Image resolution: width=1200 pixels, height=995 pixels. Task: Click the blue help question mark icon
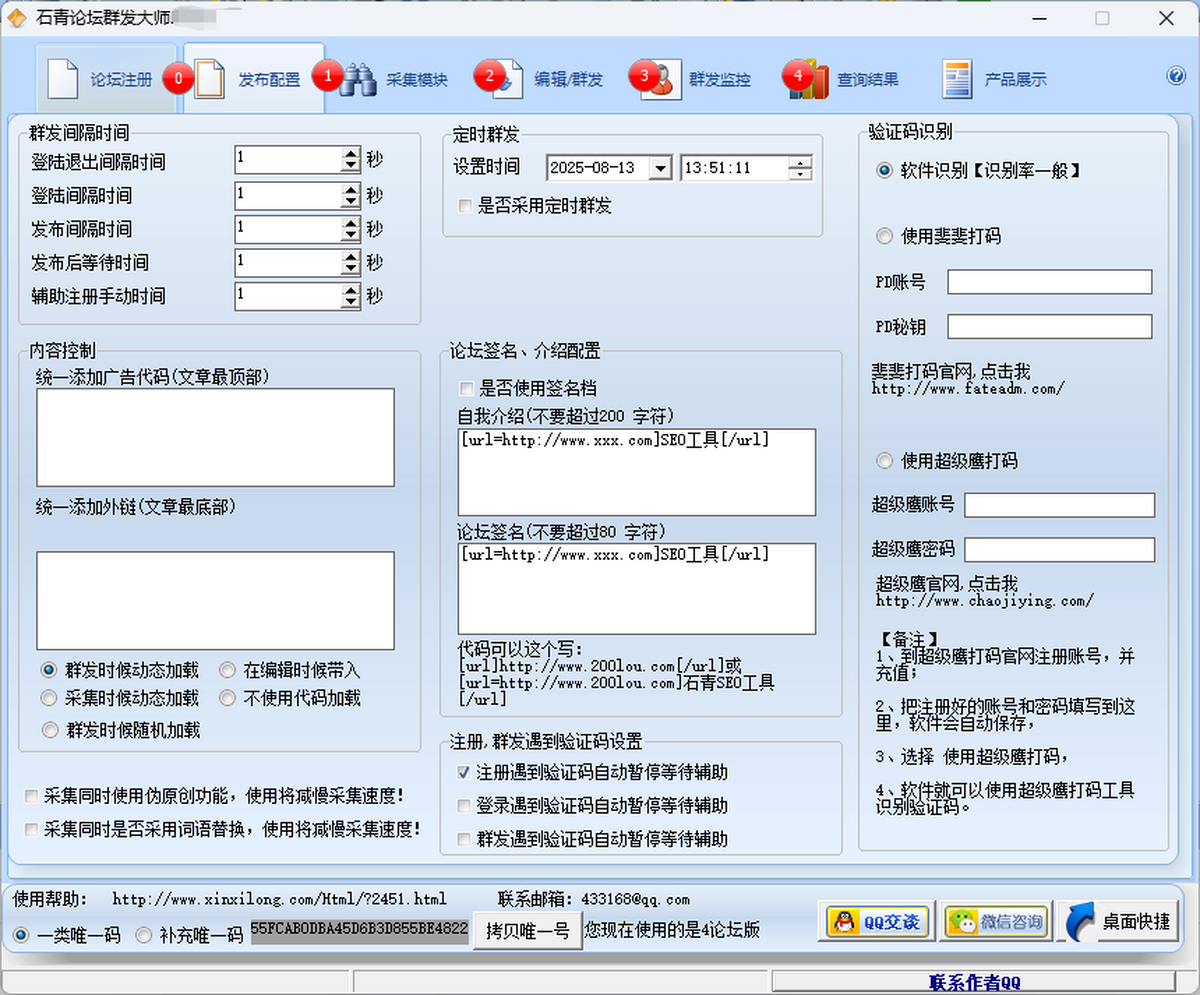[x=1176, y=77]
